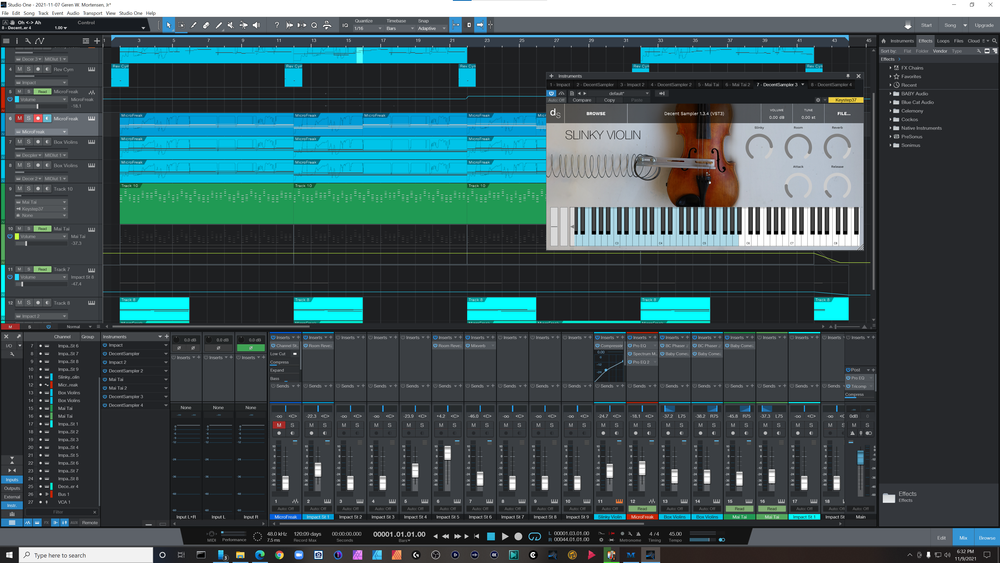Show automation curve icon in track header

tap(40, 41)
